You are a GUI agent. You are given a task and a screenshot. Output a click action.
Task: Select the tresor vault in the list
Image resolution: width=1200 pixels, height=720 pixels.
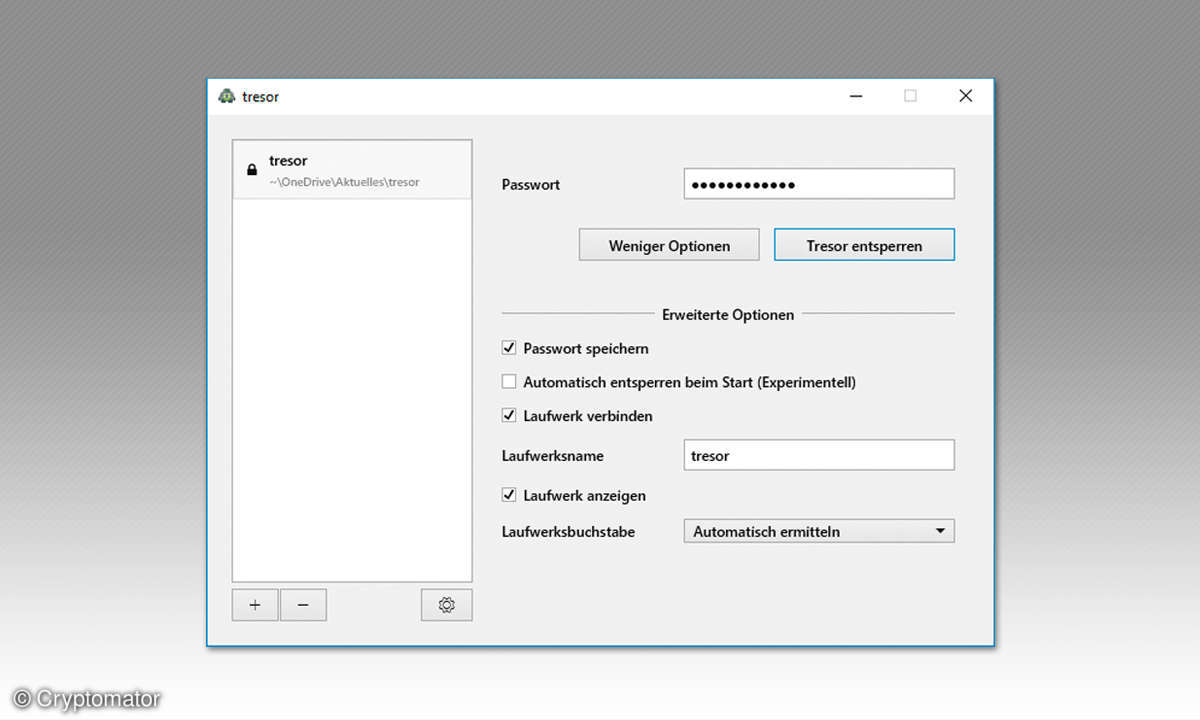coord(352,170)
